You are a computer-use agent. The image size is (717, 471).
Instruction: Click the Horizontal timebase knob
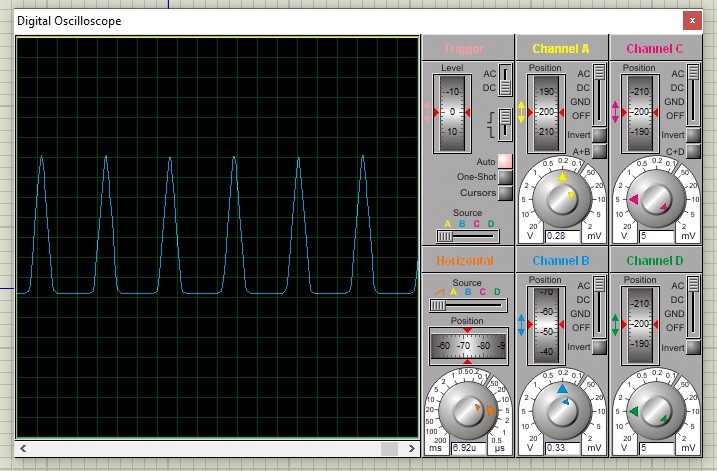[x=468, y=410]
